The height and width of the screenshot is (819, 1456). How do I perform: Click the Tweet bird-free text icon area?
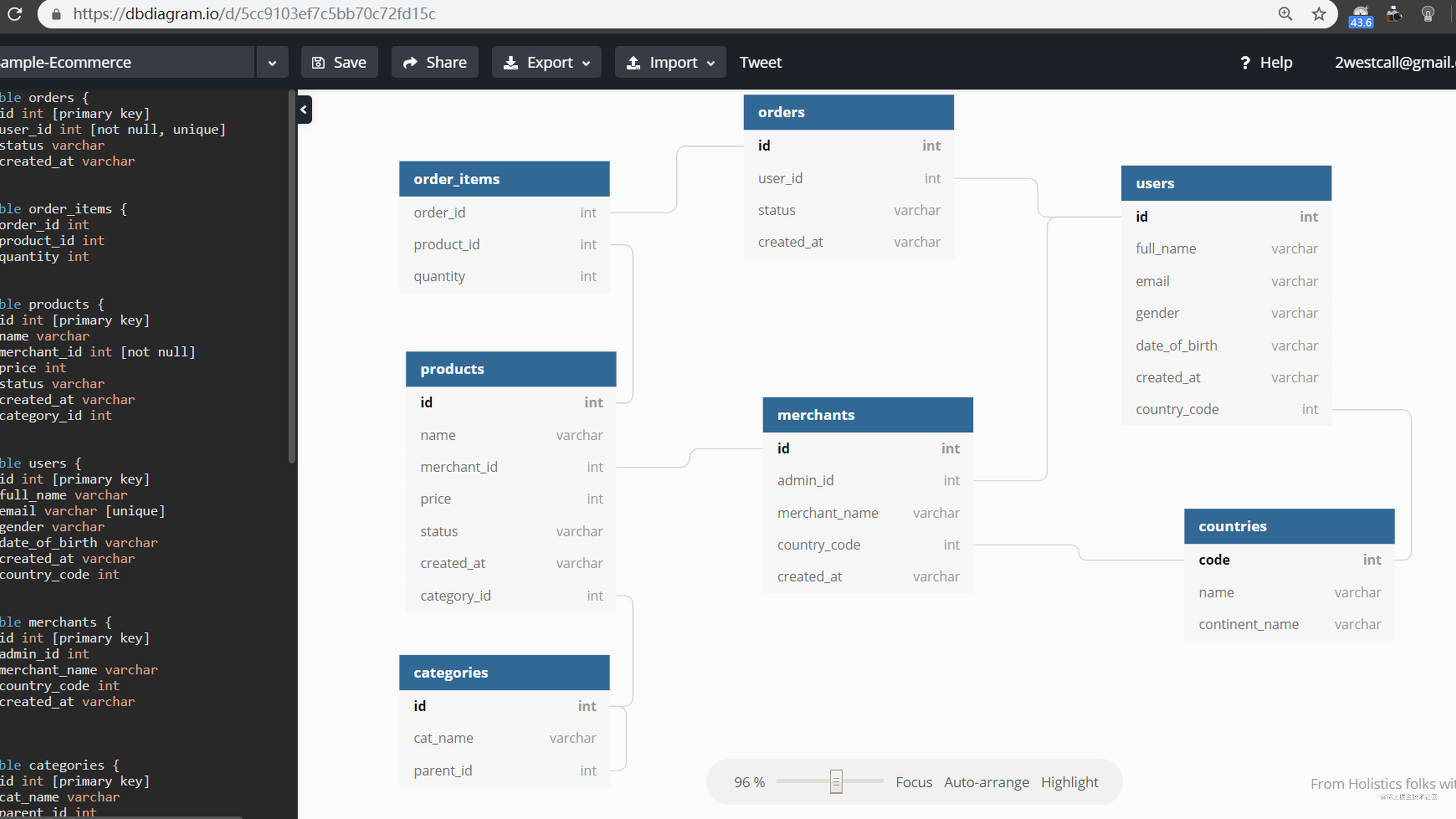coord(760,62)
